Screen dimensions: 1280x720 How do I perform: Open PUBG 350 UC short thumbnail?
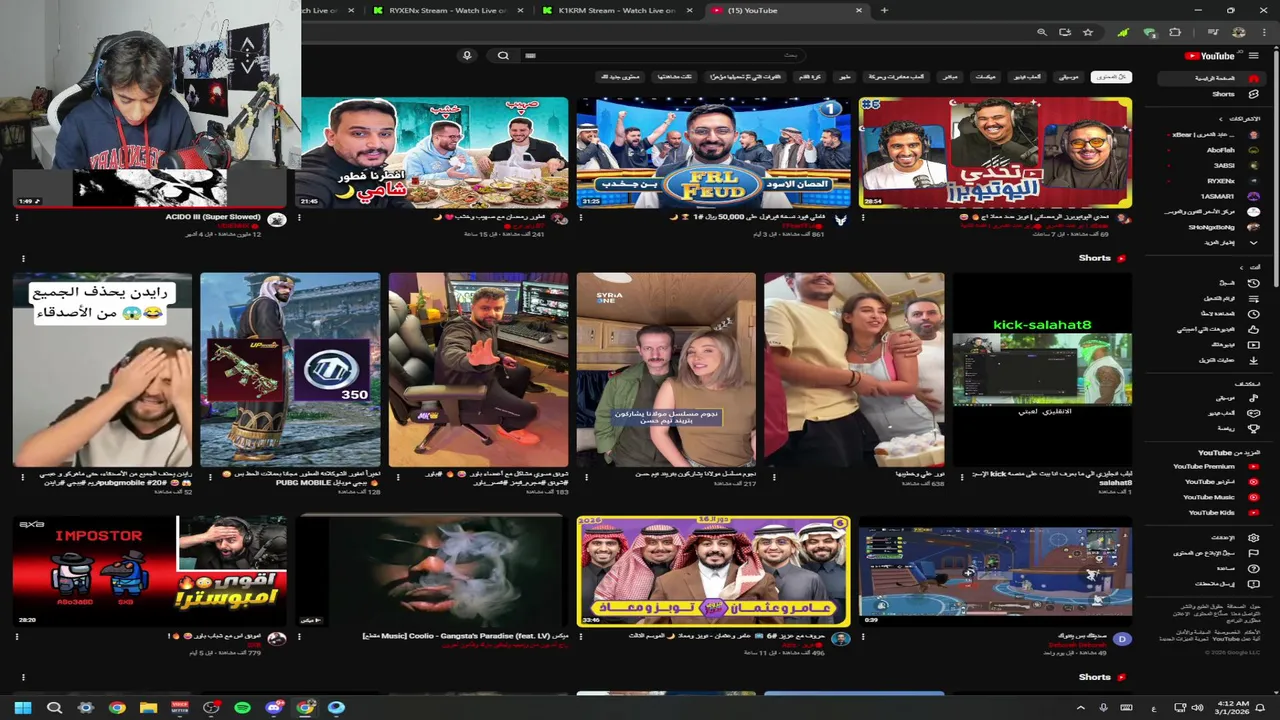290,370
